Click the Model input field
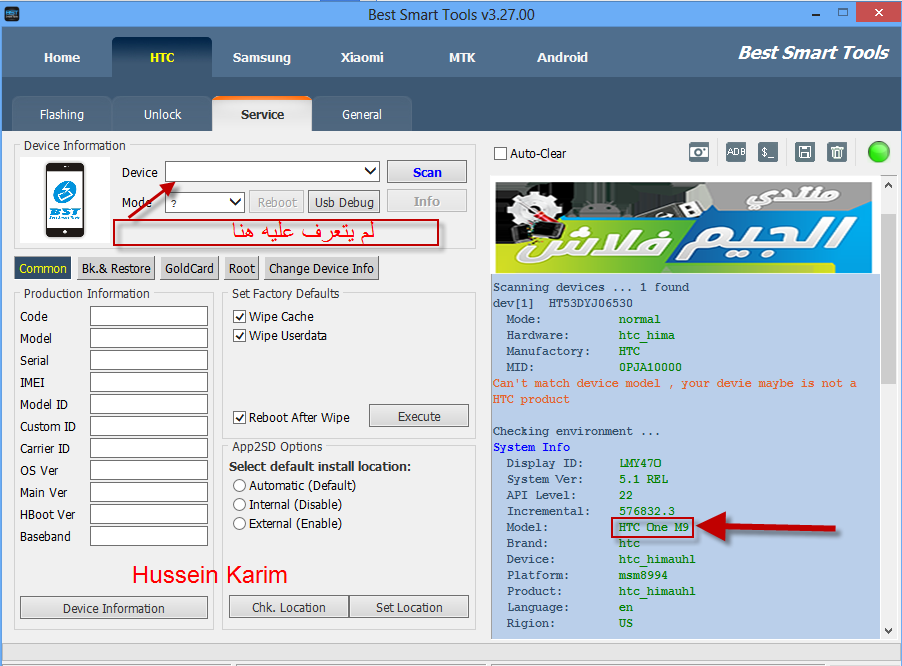This screenshot has width=902, height=666. click(149, 338)
